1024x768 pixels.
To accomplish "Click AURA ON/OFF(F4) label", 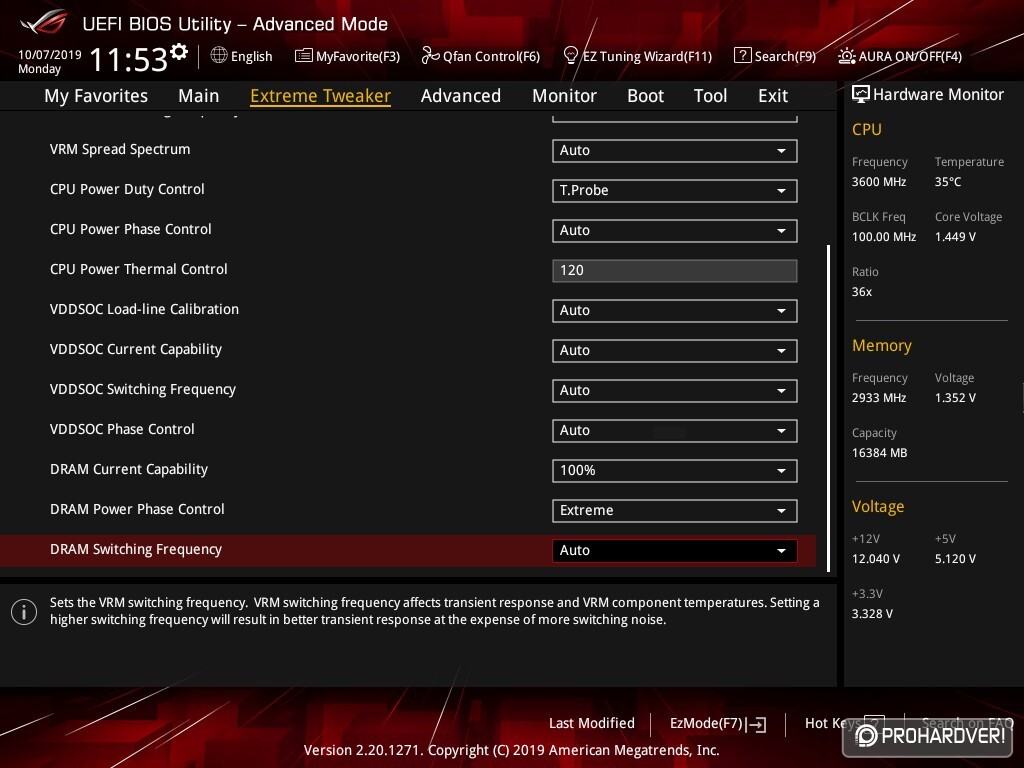I will 910,56.
